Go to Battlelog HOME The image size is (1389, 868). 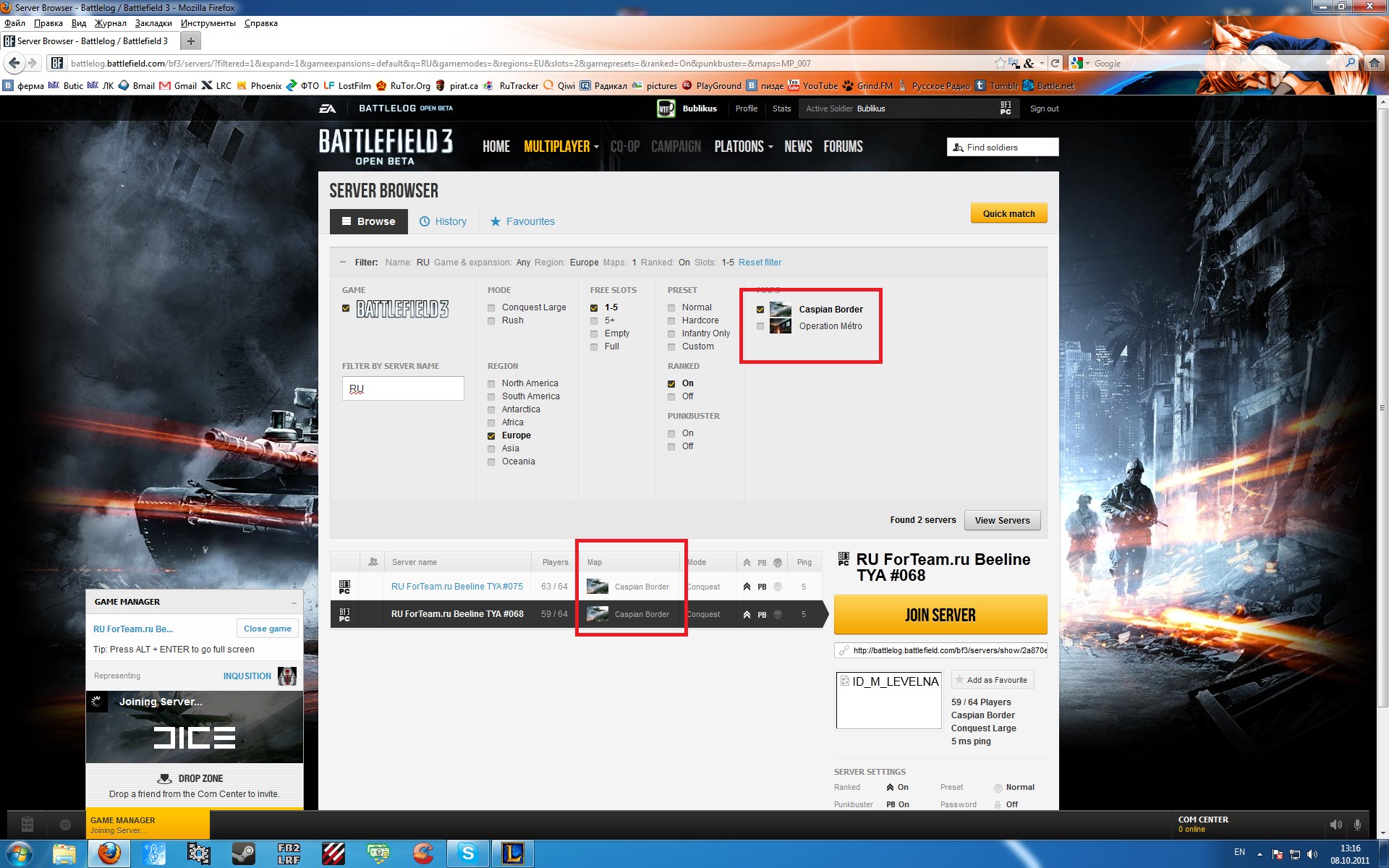pyautogui.click(x=496, y=147)
